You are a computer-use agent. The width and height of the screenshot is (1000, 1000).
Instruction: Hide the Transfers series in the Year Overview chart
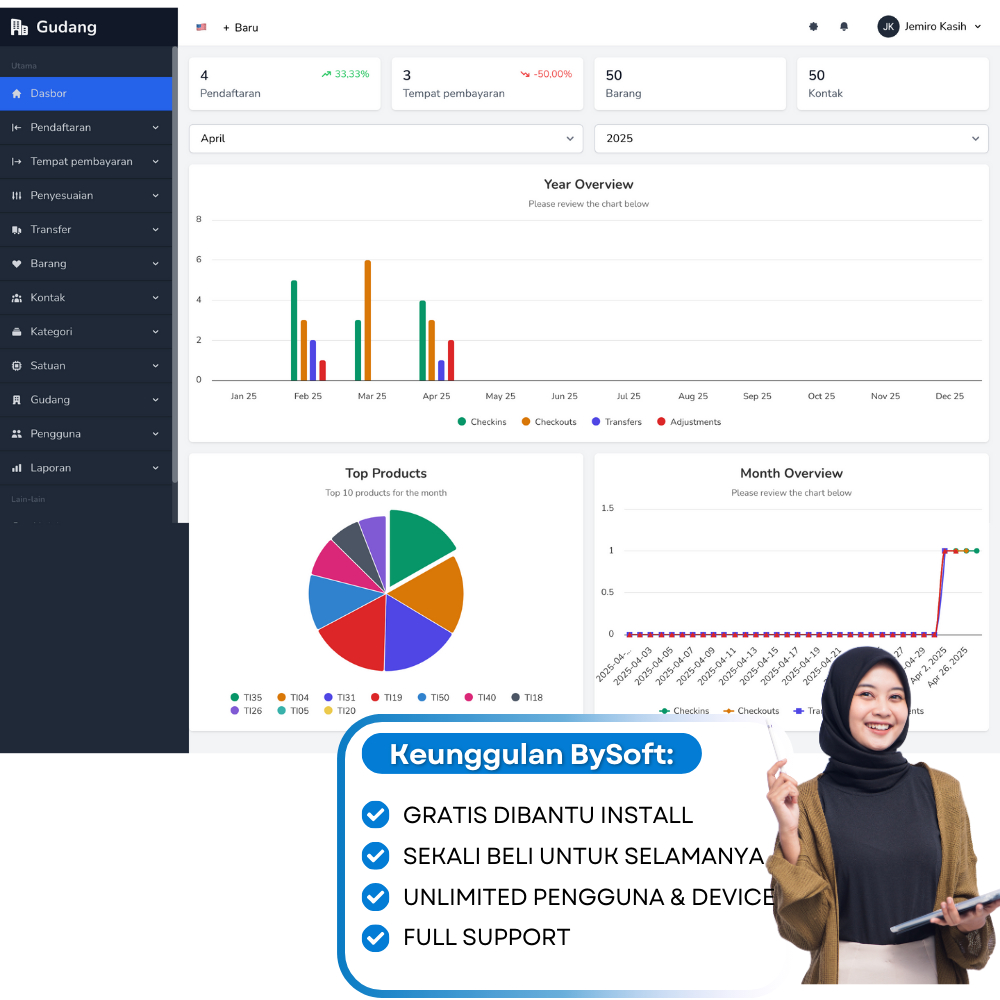click(616, 421)
